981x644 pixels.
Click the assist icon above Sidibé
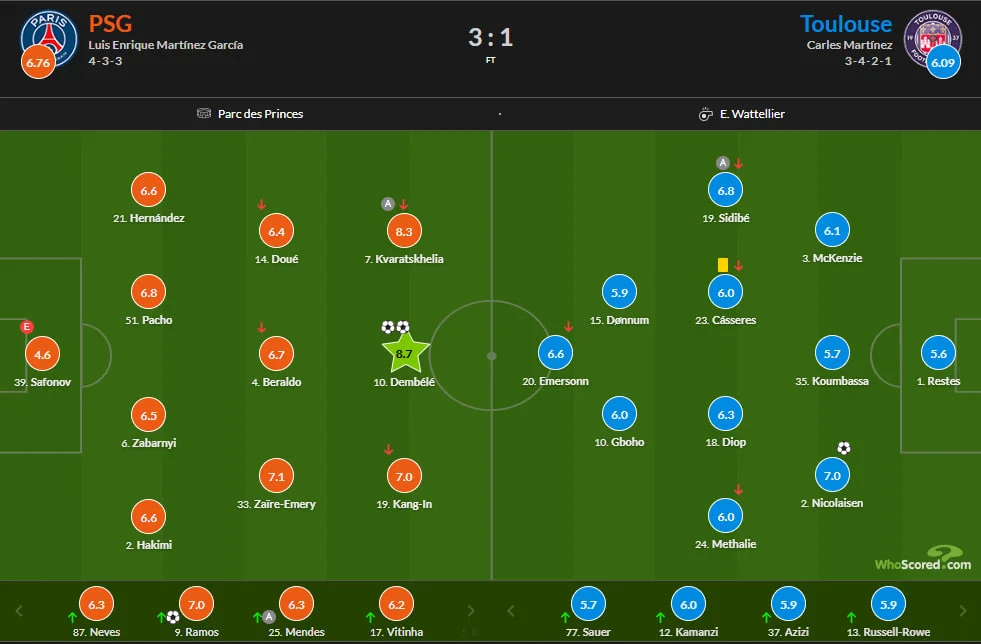(x=722, y=163)
